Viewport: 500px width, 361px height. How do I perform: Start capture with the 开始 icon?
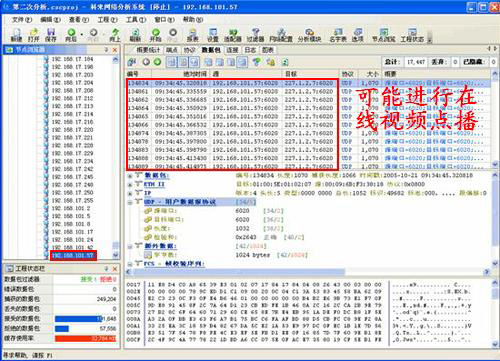coord(155,35)
